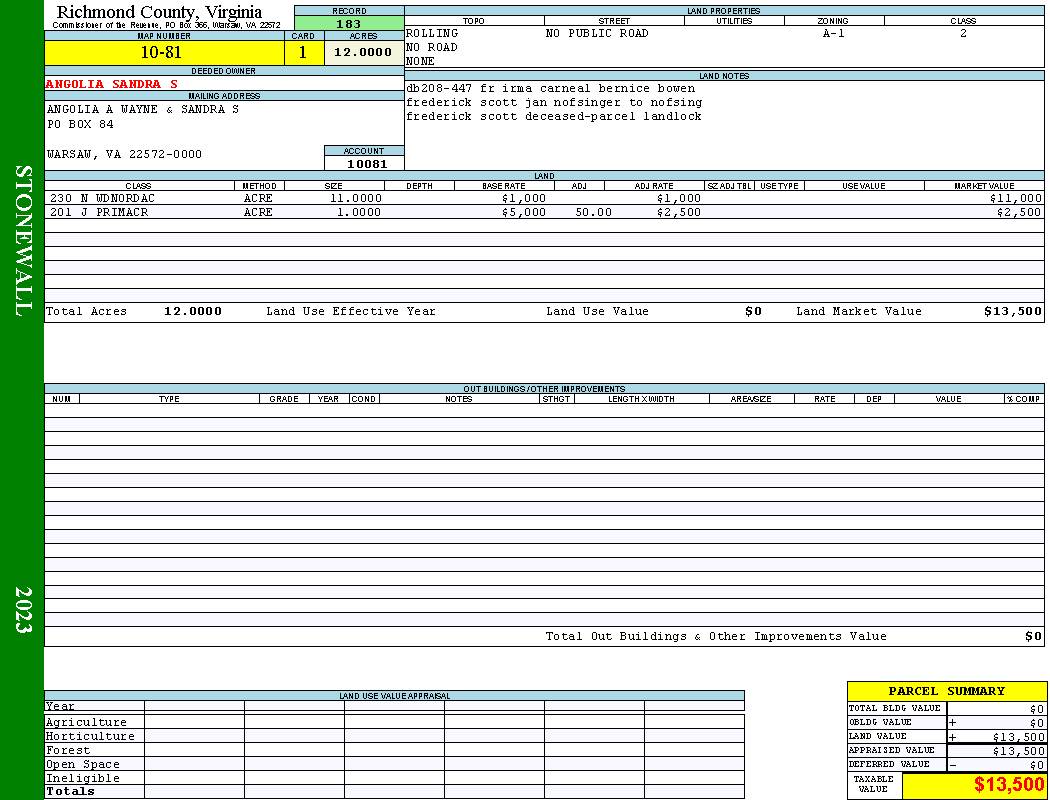This screenshot has height=800, width=1050.
Task: Select size 11.0000 in land table
Action: [356, 198]
